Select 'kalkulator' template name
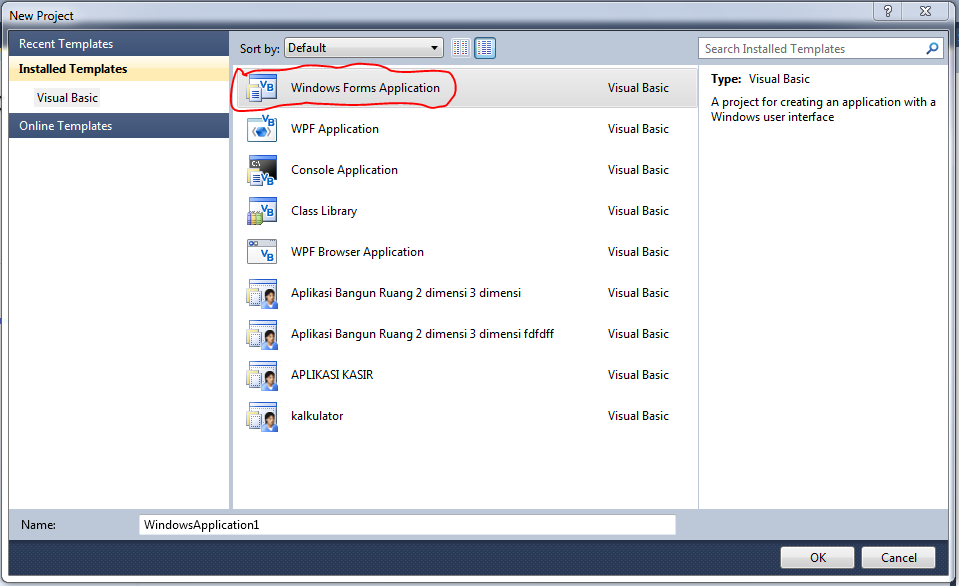This screenshot has width=959, height=586. (317, 416)
